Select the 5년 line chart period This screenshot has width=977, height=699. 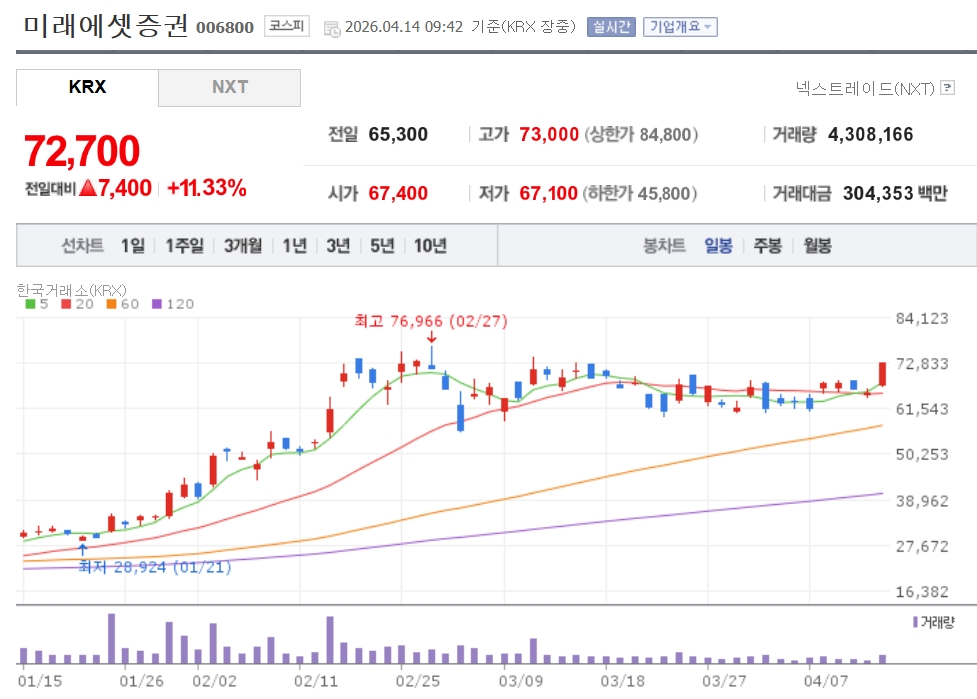(x=383, y=245)
